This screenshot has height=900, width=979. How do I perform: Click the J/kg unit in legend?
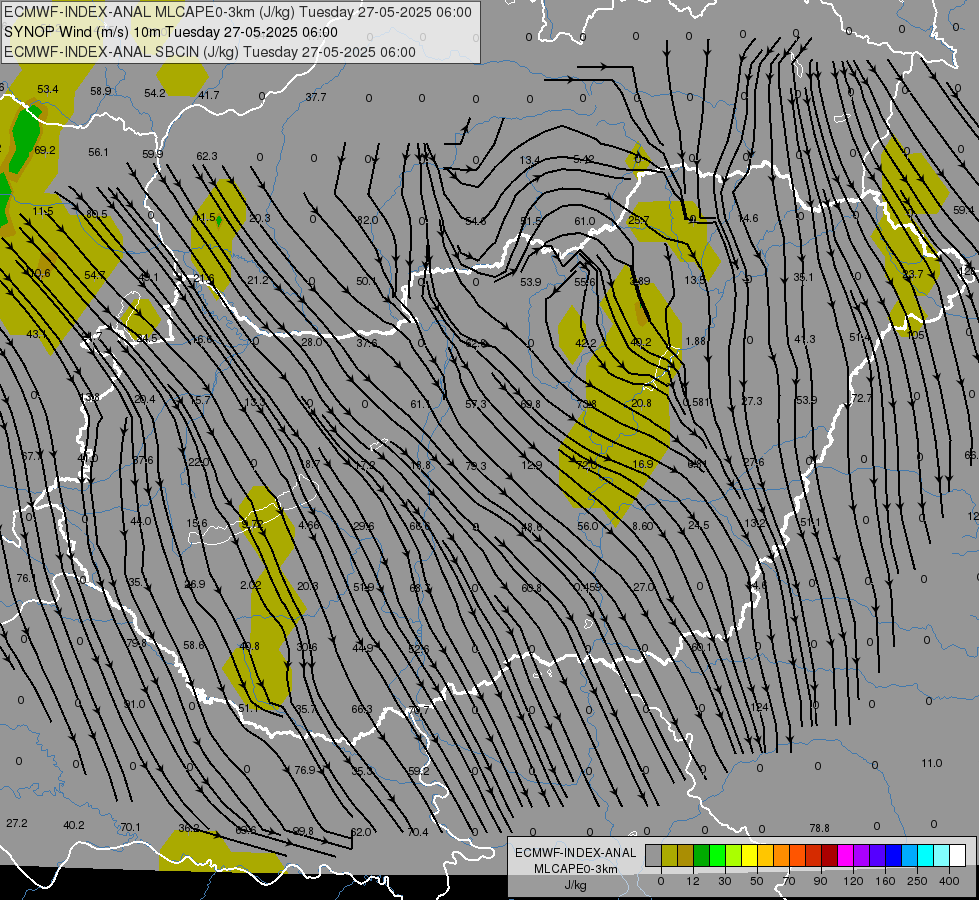575,885
